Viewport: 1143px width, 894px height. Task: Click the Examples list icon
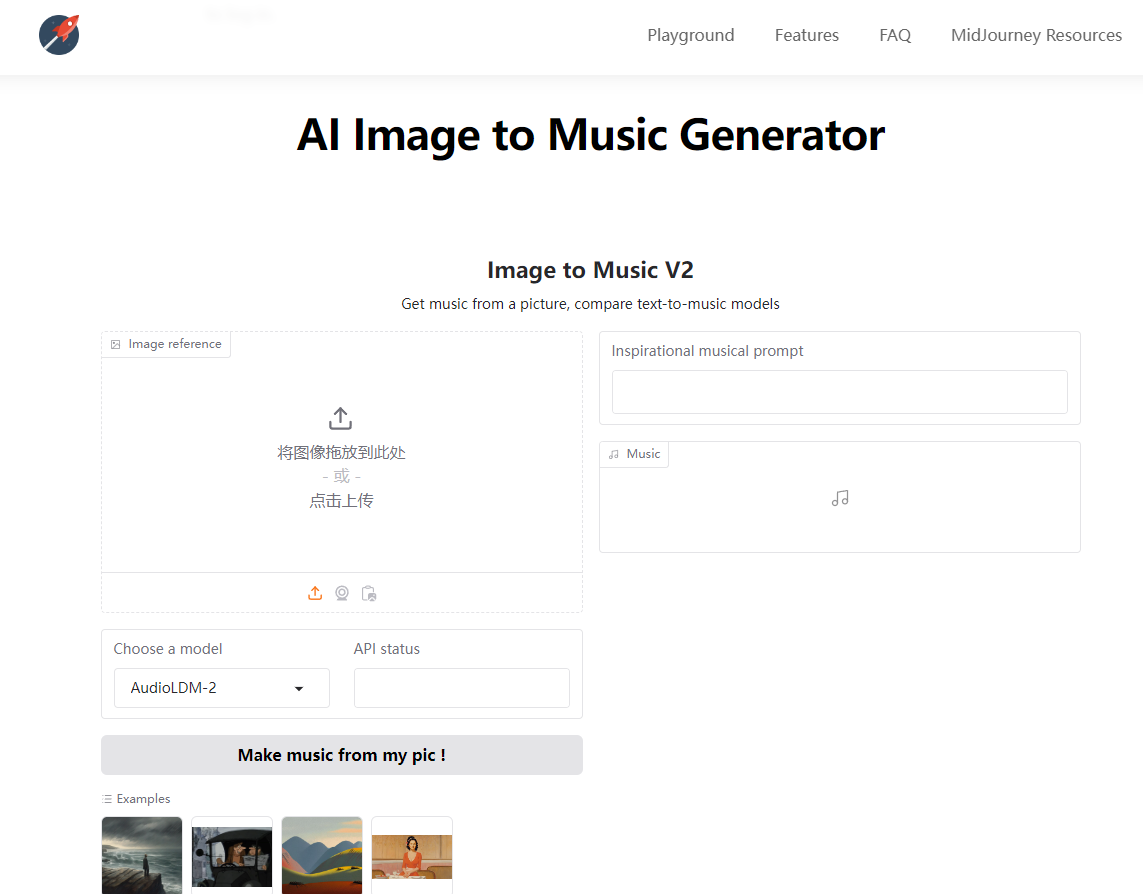(x=107, y=799)
